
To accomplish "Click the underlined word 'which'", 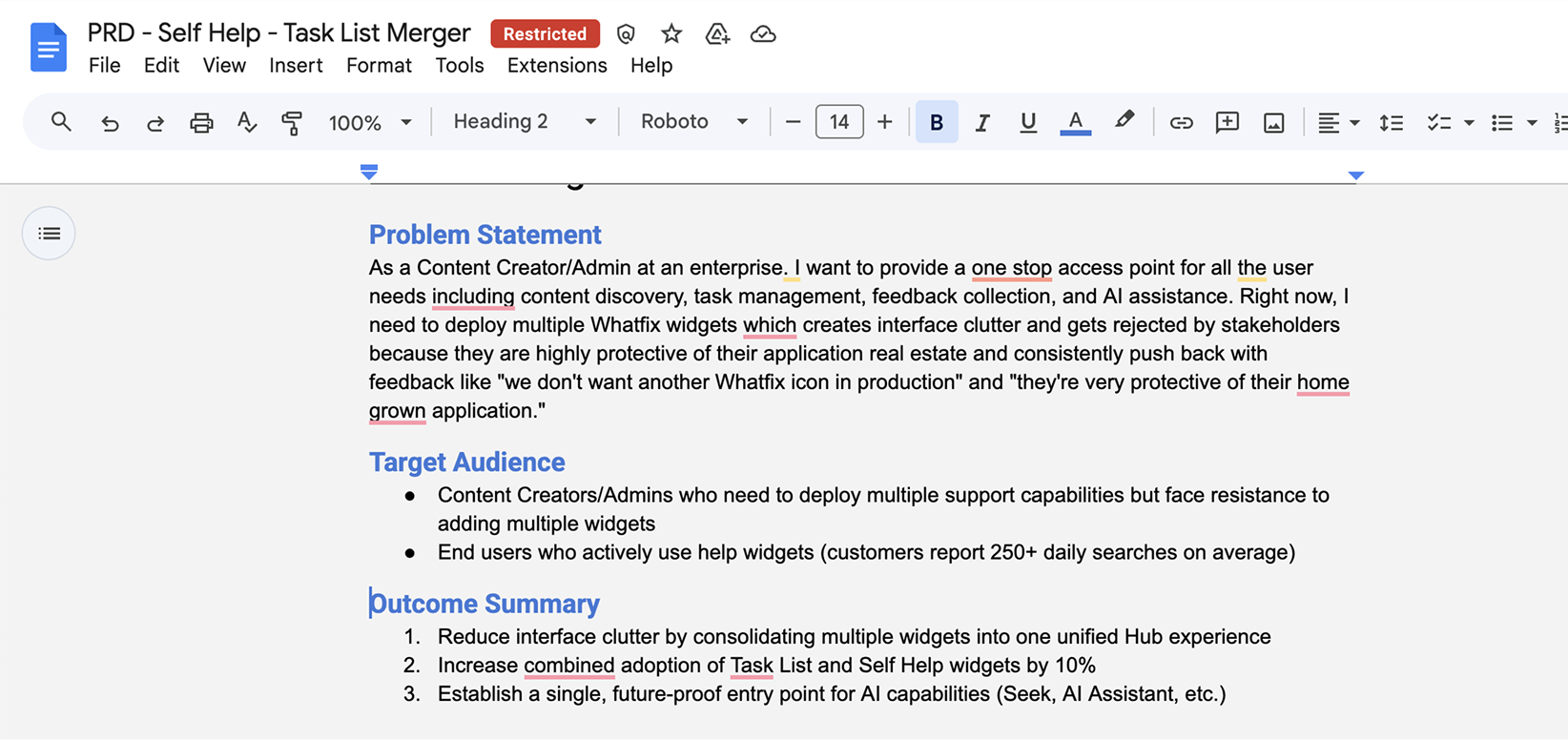I will (770, 325).
